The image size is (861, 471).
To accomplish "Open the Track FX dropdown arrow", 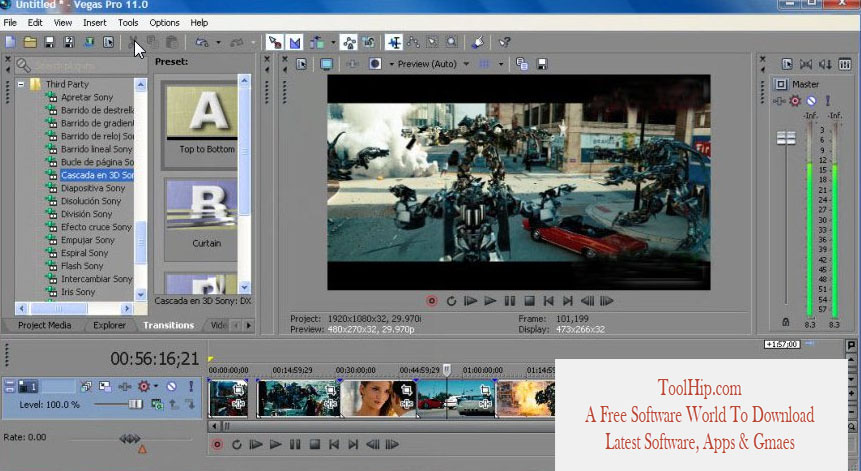I will [x=156, y=386].
